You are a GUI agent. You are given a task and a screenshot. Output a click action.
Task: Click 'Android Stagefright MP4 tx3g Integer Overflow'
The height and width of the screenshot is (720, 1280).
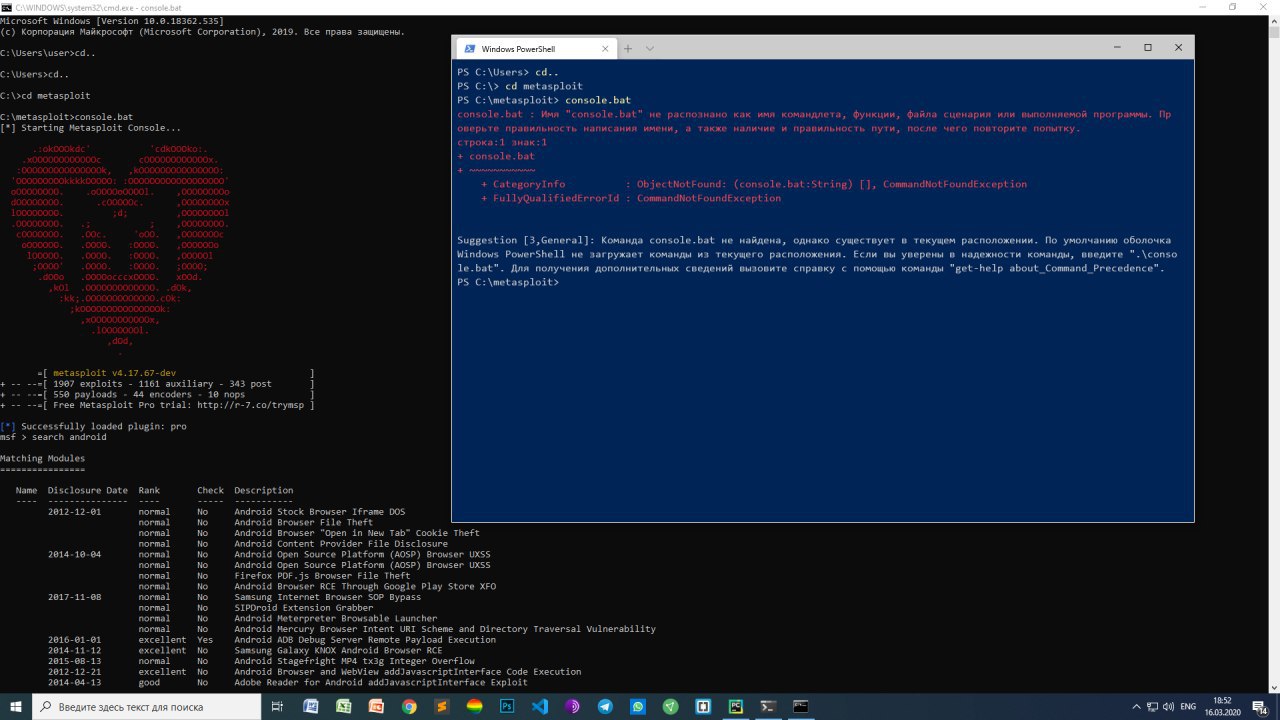coord(354,661)
